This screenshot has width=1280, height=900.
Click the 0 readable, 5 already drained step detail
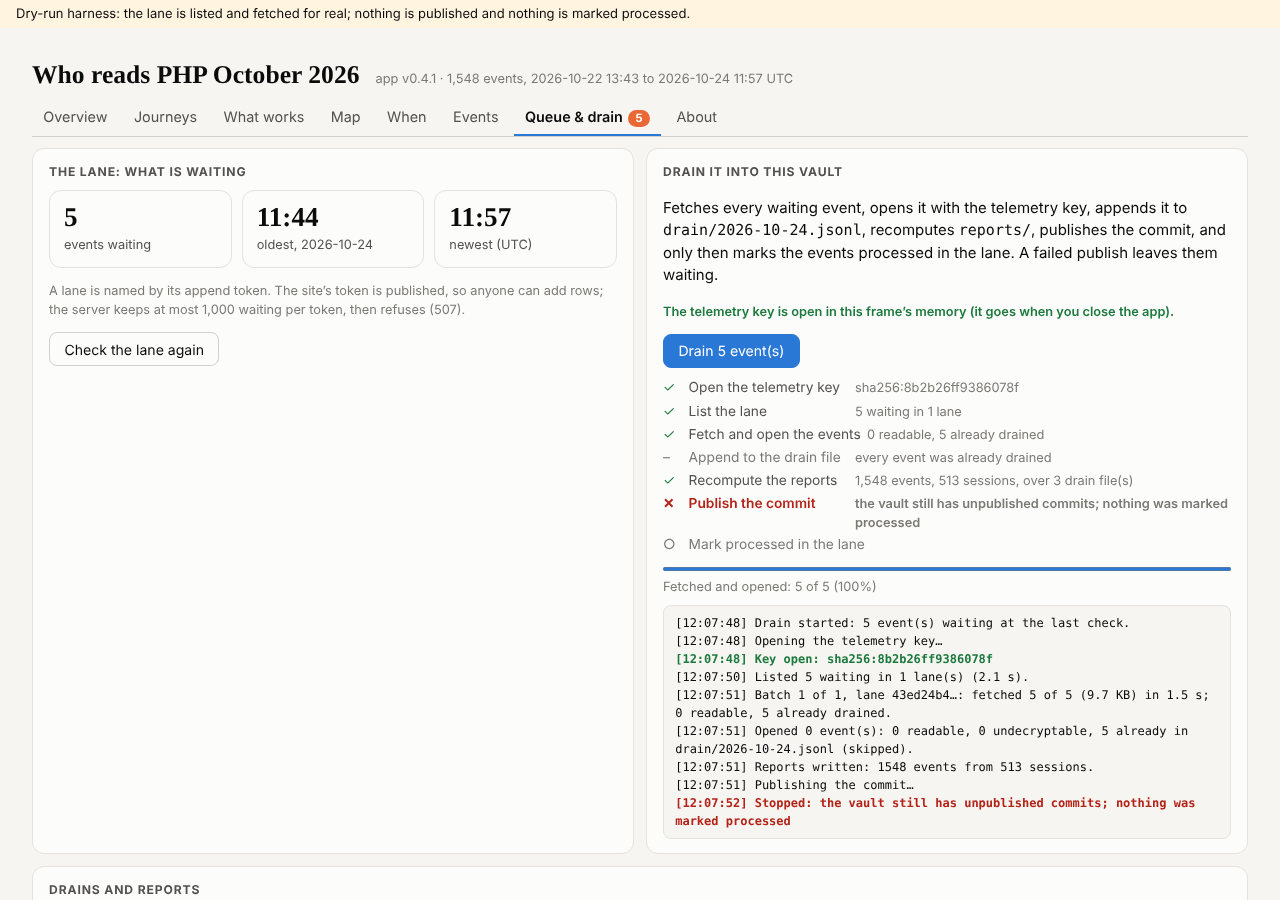click(x=956, y=434)
